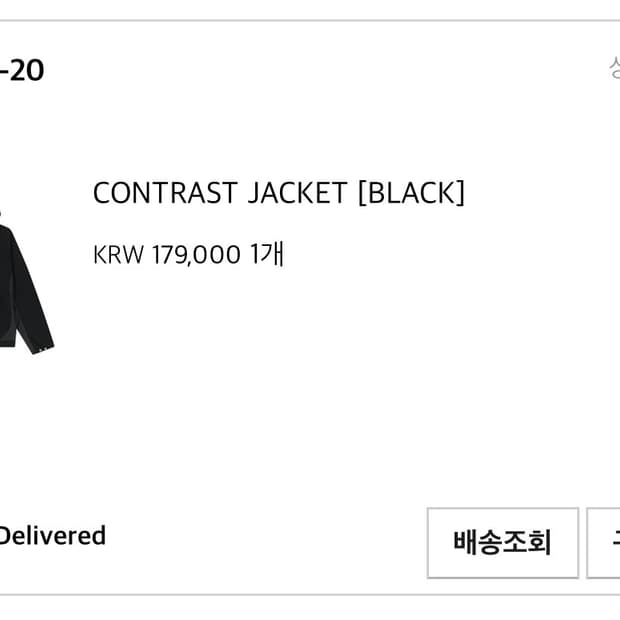This screenshot has width=620, height=620.
Task: Click the cut-off button at right edge
Action: point(603,542)
